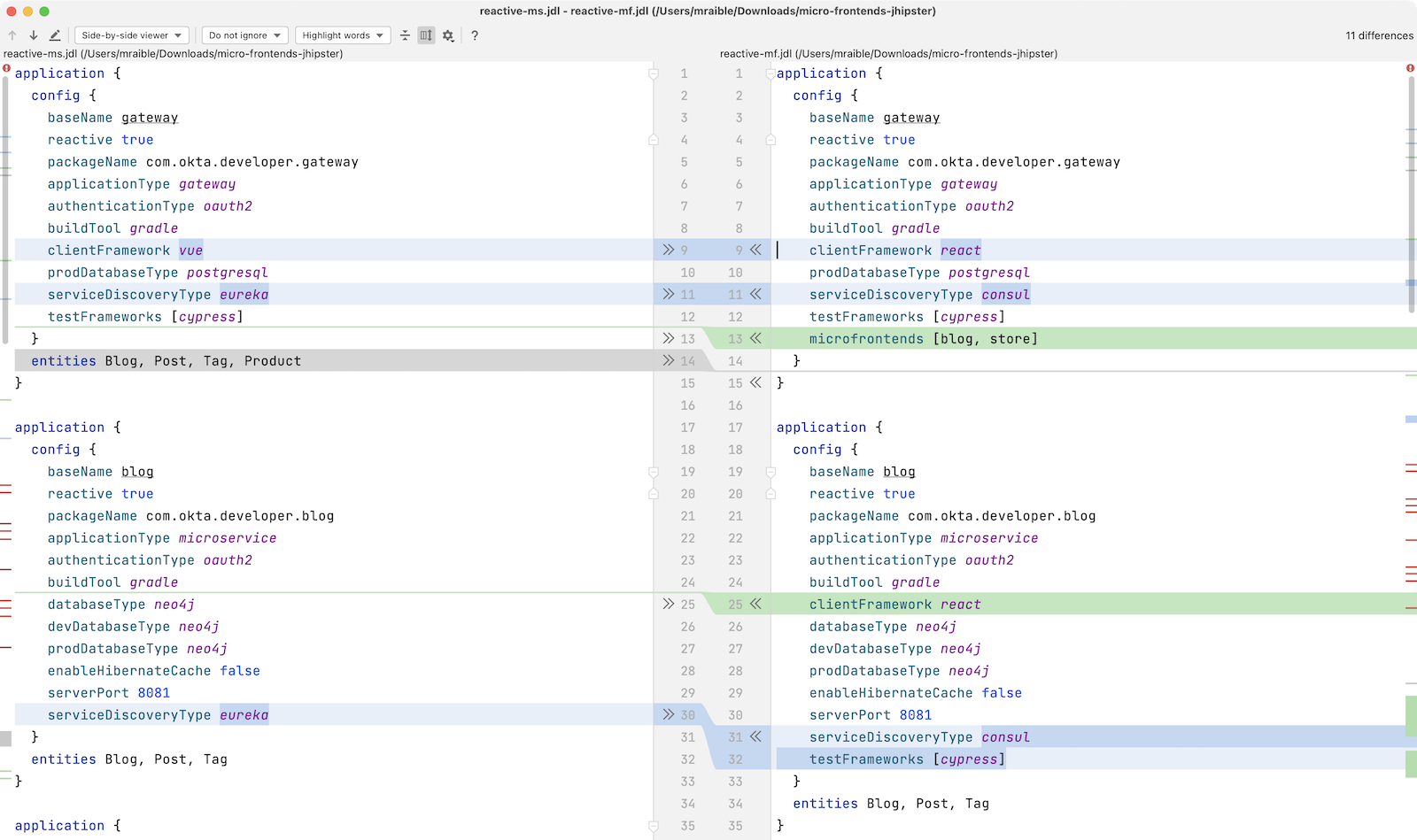Accept consul change on line 11 leftward

[x=755, y=295]
